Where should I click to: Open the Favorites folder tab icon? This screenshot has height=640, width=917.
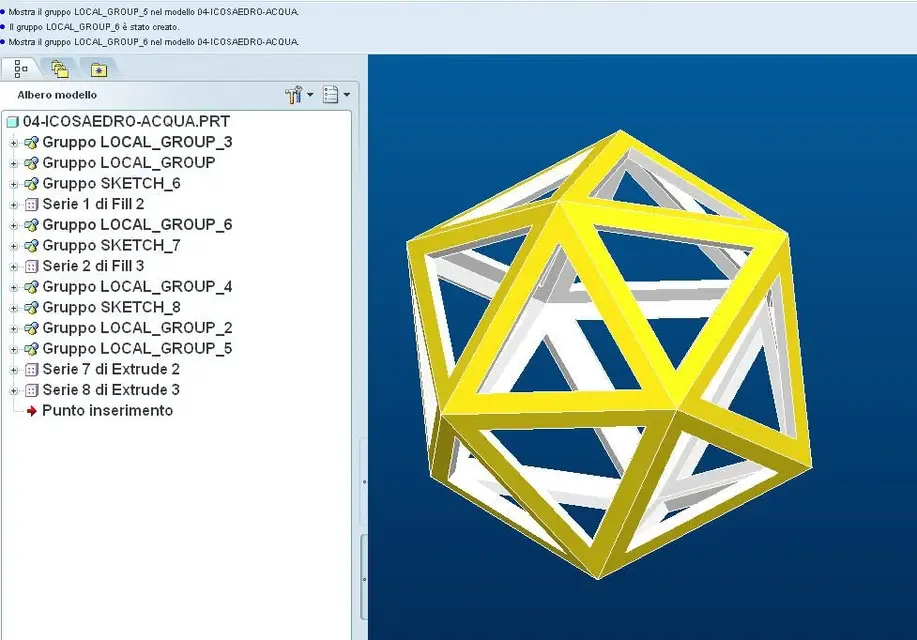coord(99,70)
